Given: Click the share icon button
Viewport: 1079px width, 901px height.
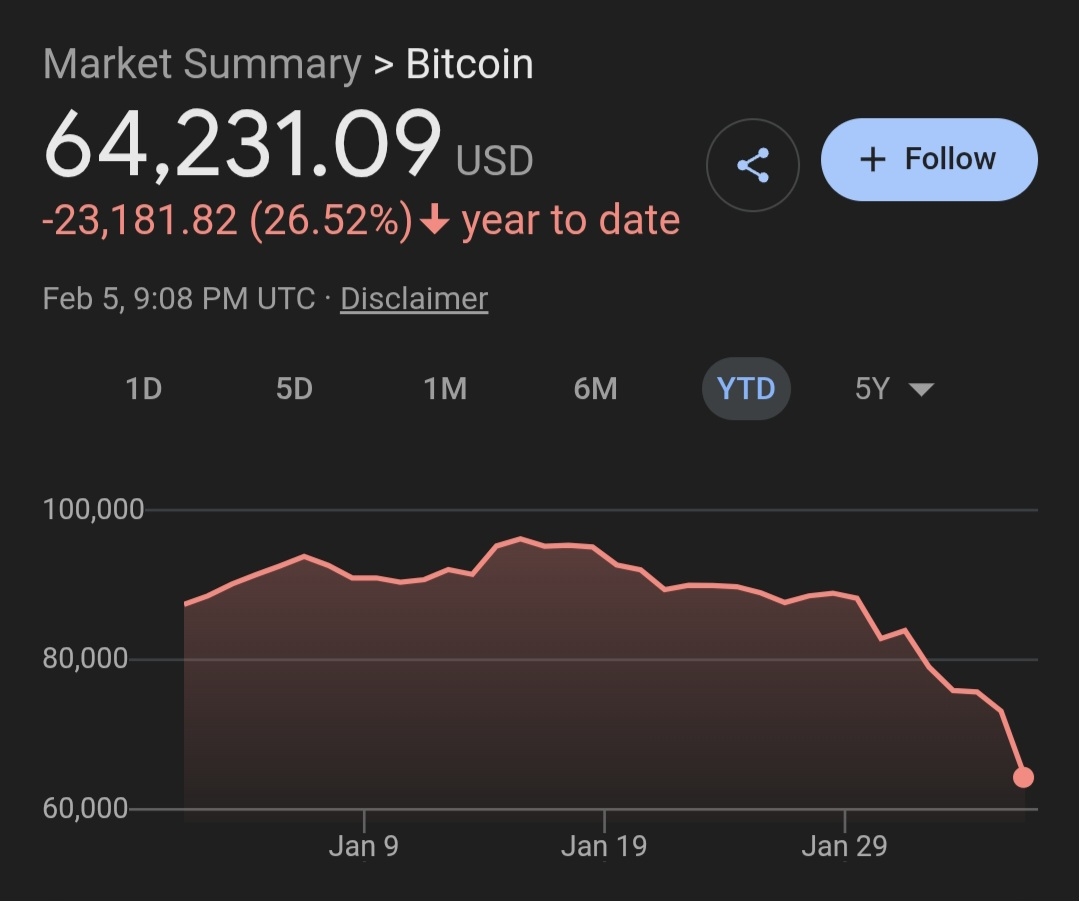Looking at the screenshot, I should point(752,165).
